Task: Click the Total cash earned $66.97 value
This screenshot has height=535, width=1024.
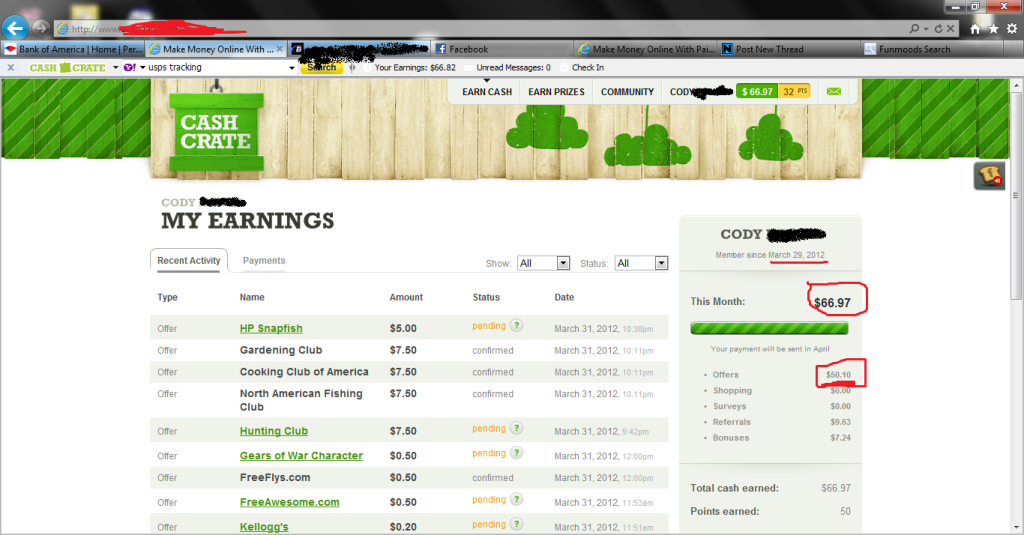Action: point(836,488)
